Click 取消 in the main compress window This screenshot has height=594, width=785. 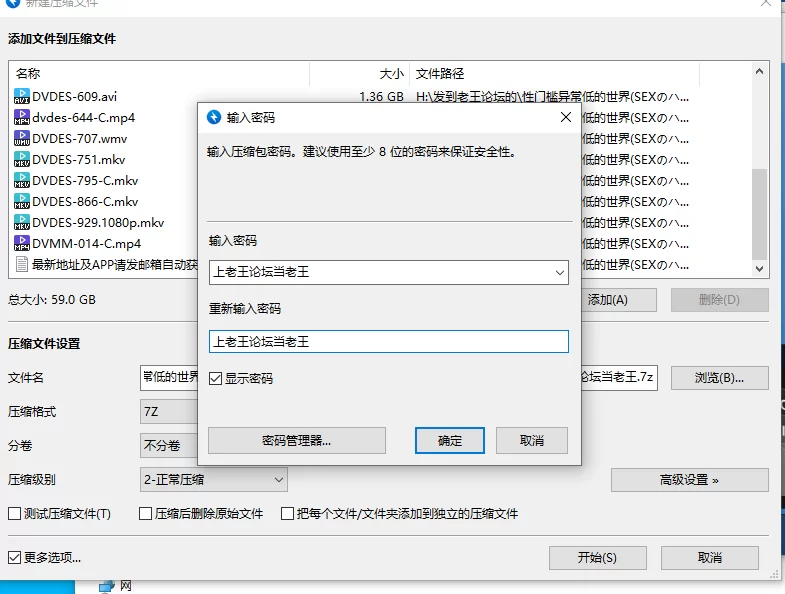(x=710, y=557)
